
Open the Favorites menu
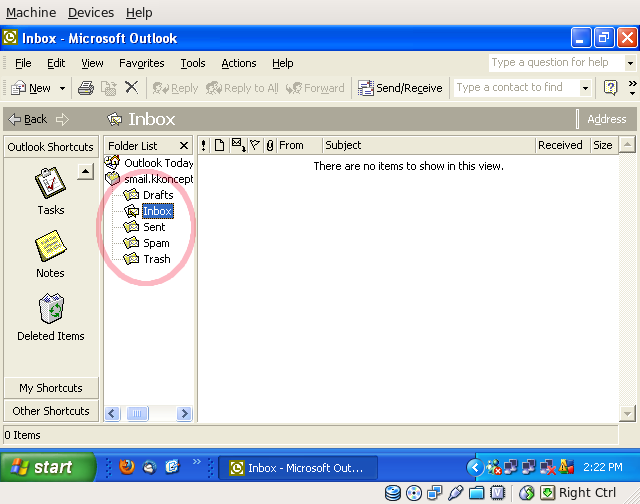pos(142,63)
